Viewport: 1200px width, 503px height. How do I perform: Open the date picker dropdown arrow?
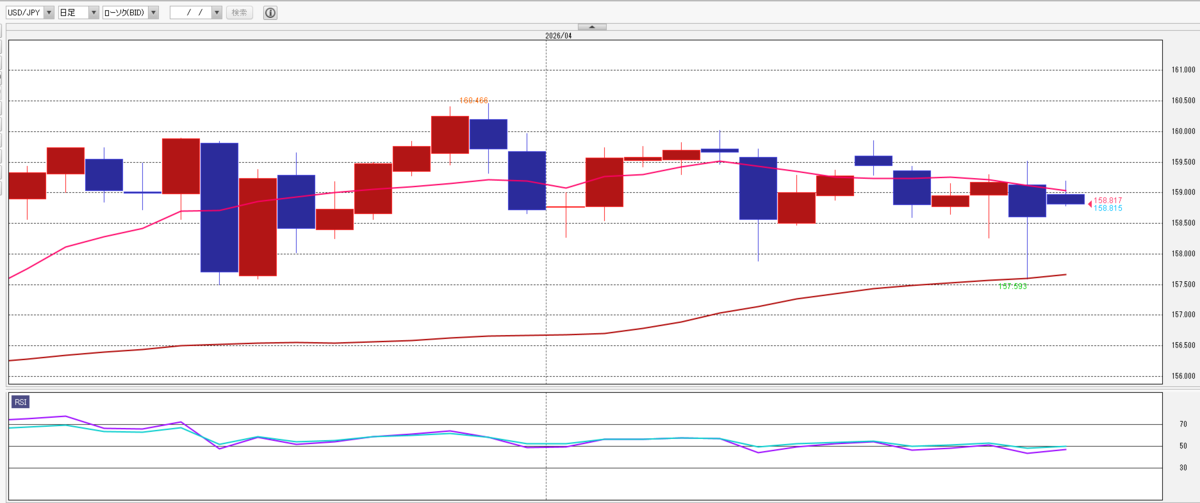[217, 13]
